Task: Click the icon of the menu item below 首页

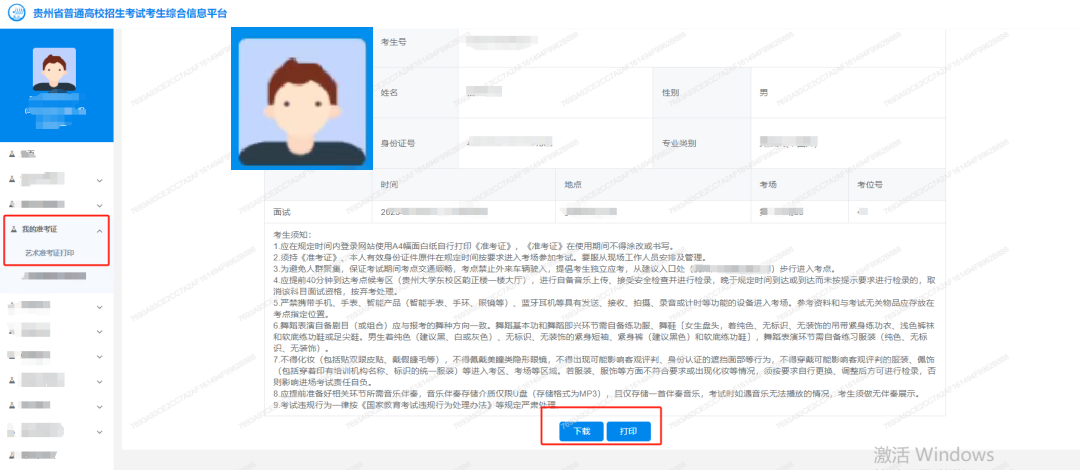Action: 11,179
